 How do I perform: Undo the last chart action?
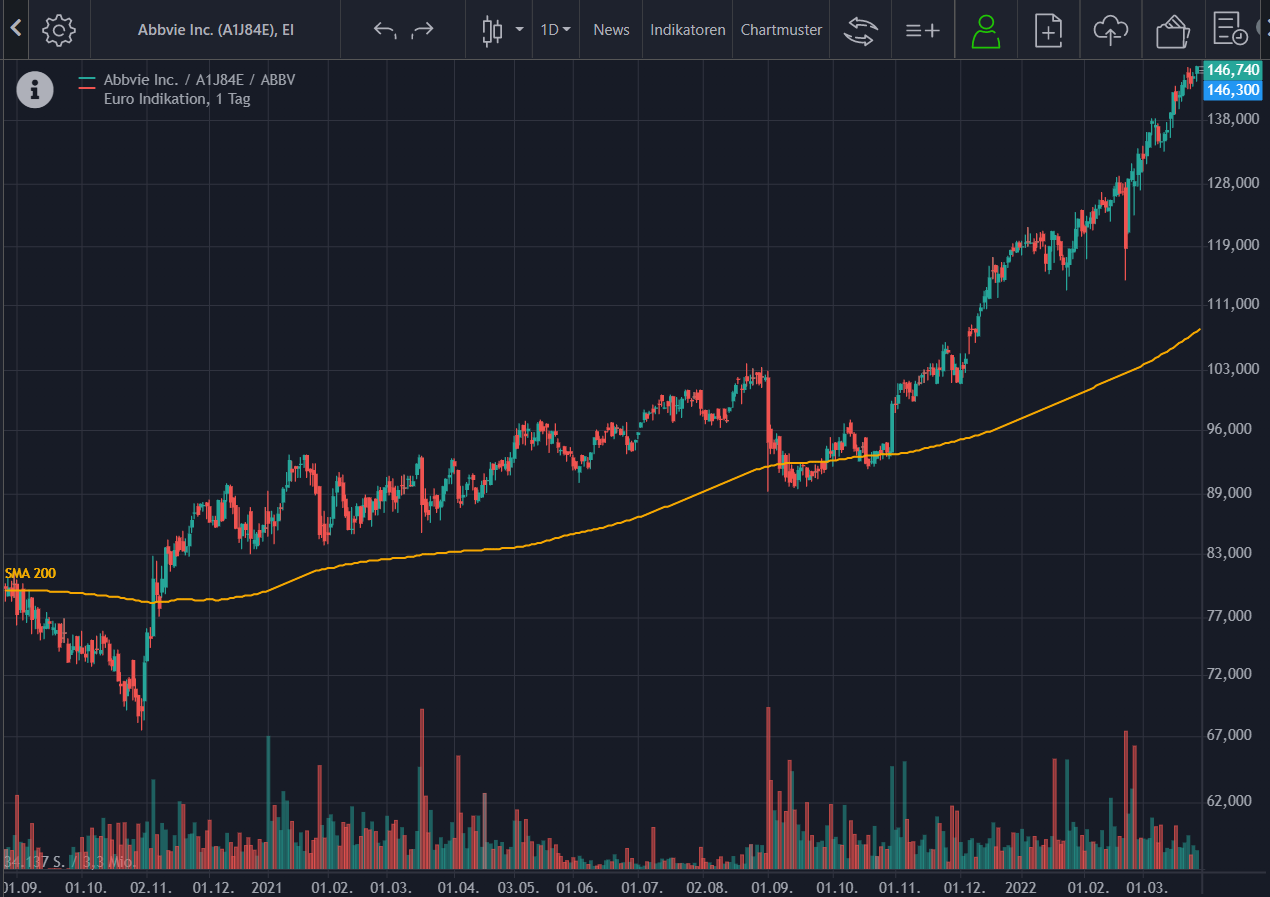click(385, 29)
